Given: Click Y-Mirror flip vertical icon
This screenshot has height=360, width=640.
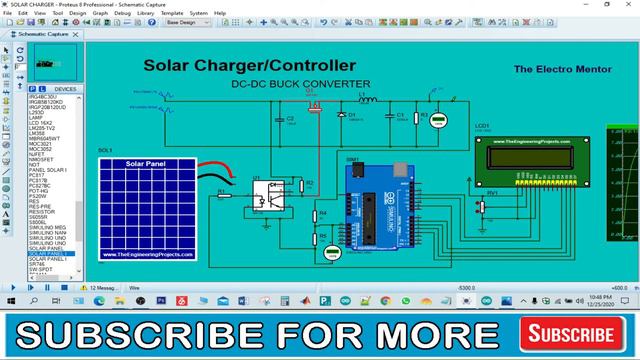Looking at the screenshot, I should click(x=20, y=86).
